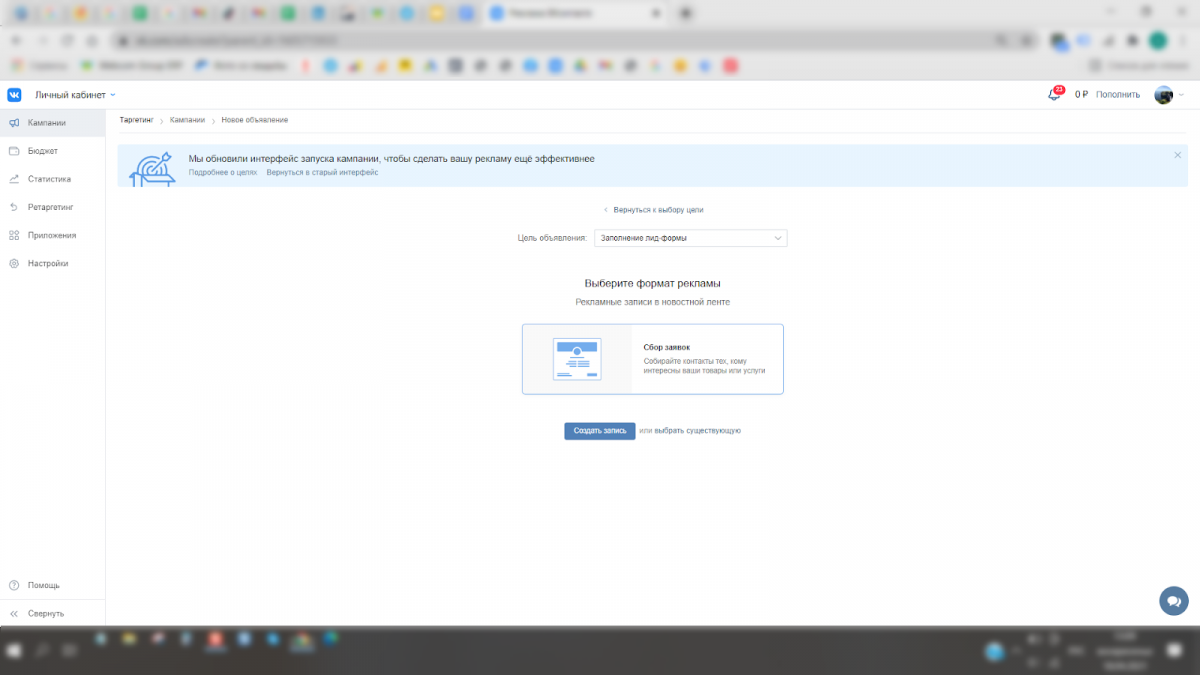Open the Цель объявления dropdown
Viewport: 1200px width, 675px height.
point(690,238)
